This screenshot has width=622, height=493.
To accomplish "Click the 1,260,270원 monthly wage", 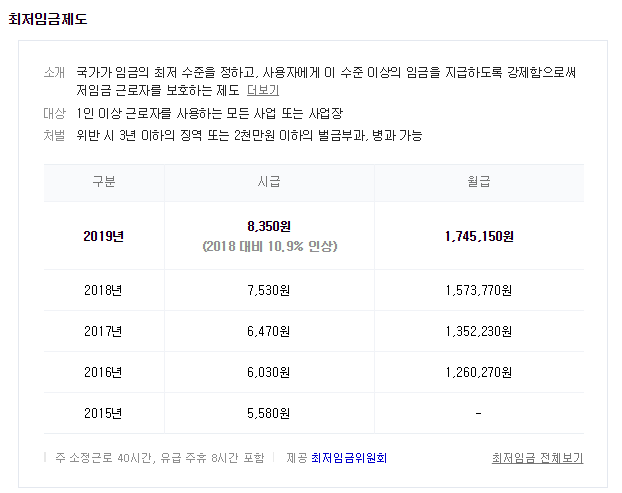I will pyautogui.click(x=478, y=372).
